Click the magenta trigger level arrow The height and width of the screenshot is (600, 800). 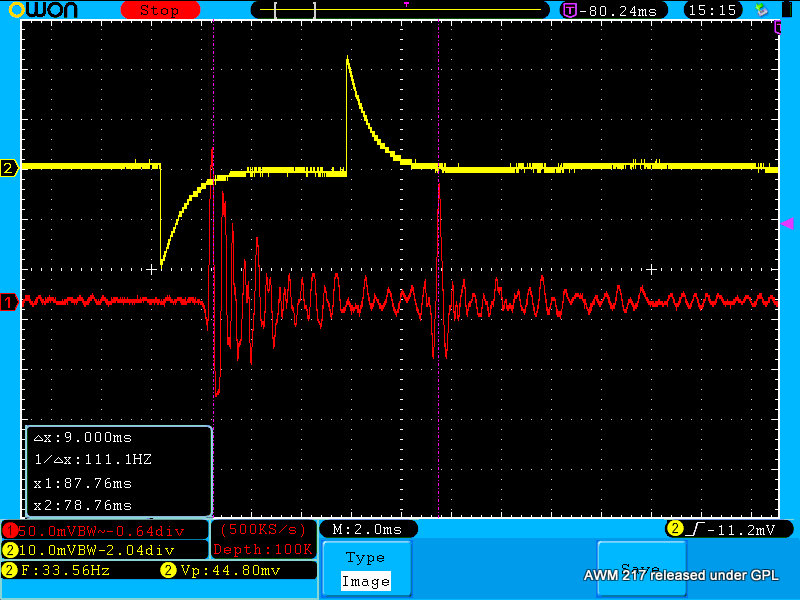coord(787,223)
